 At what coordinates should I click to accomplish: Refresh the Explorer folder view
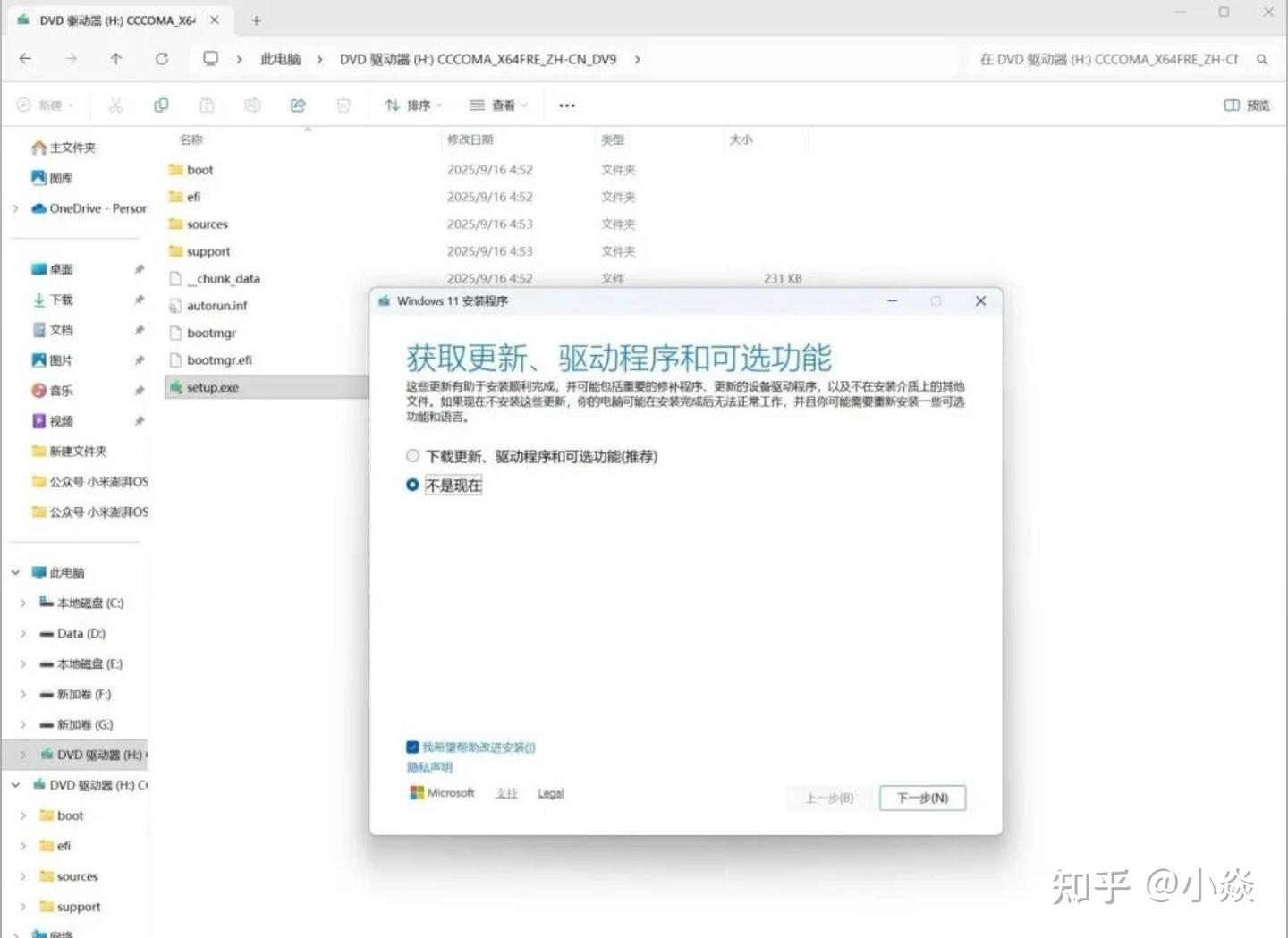162,59
